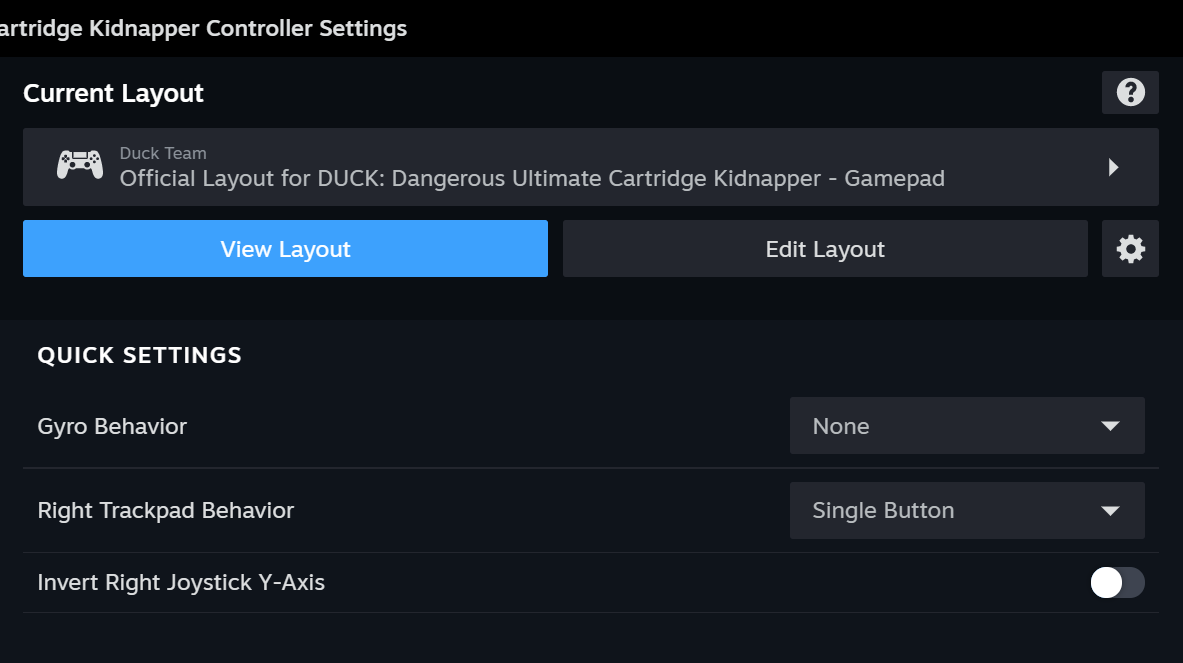Image resolution: width=1183 pixels, height=663 pixels.
Task: Click the Current Layout heading
Action: click(113, 93)
